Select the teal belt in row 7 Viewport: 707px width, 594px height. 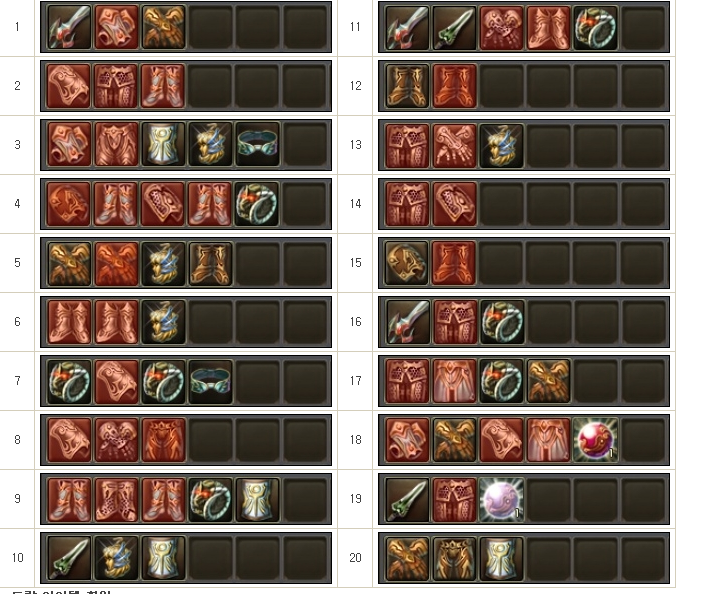210,381
